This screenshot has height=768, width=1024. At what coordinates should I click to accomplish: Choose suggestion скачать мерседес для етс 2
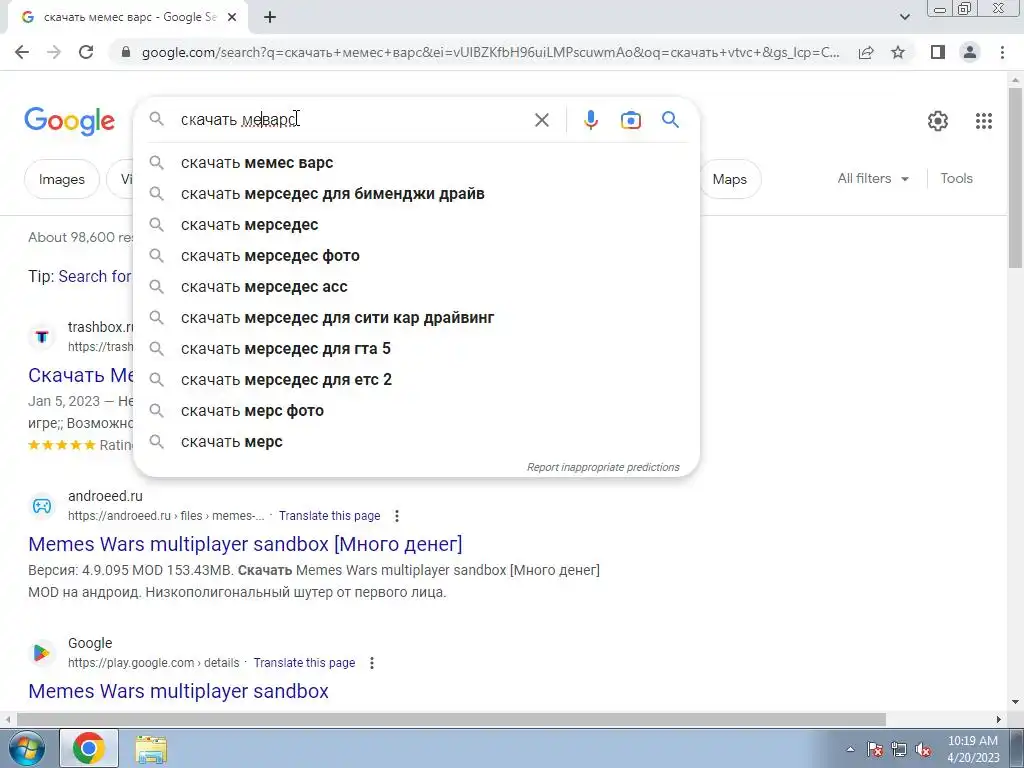point(417,379)
